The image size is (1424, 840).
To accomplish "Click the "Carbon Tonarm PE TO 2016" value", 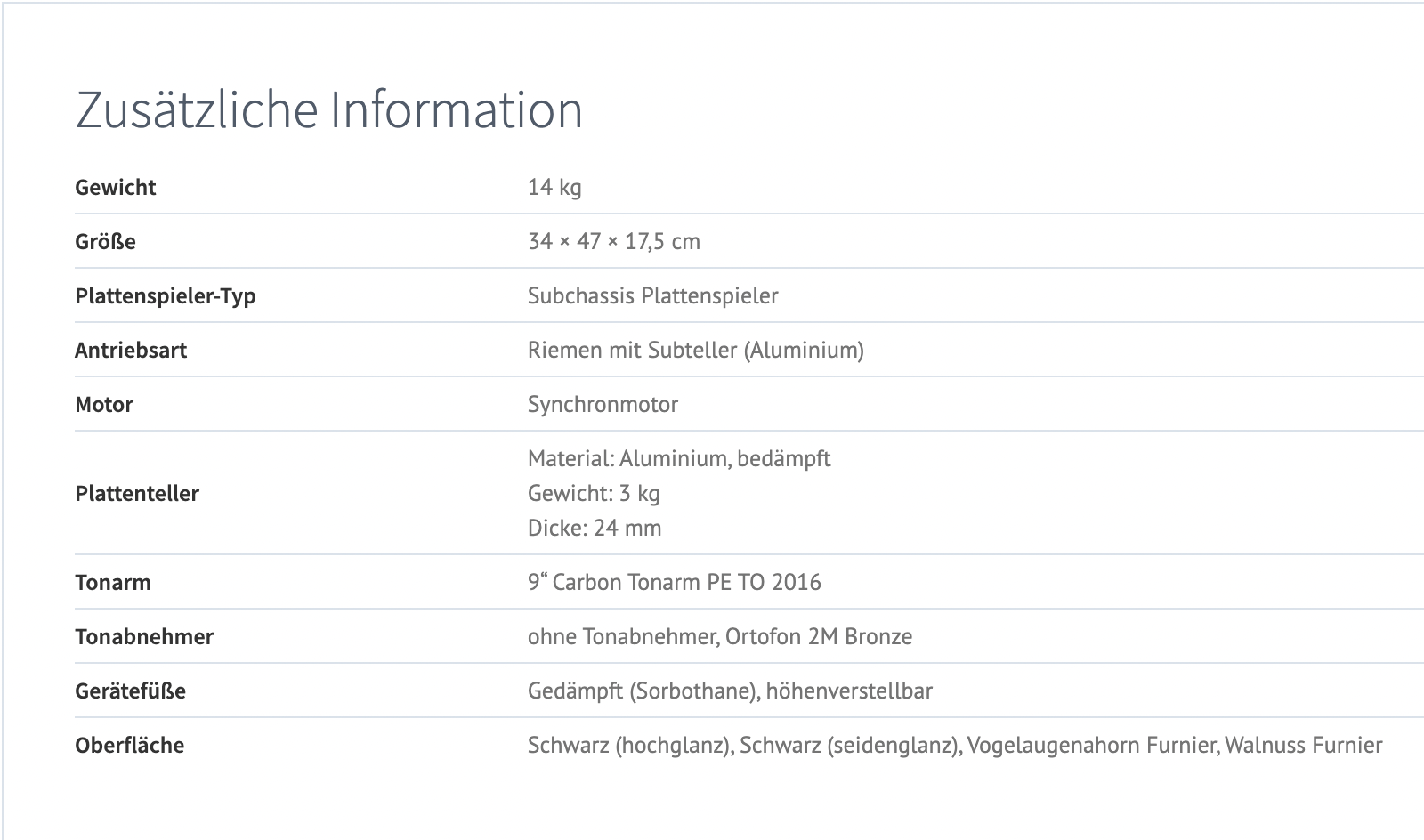I will point(686,583).
